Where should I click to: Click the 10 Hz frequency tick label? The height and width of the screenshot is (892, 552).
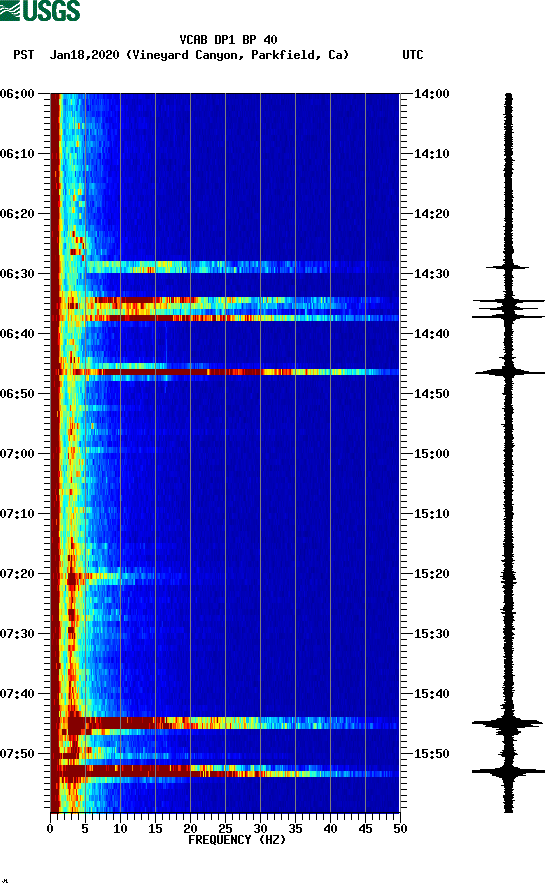coord(120,829)
